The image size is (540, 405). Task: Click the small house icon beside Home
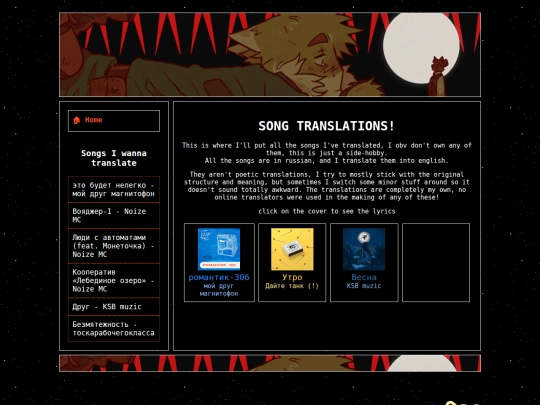[76, 120]
